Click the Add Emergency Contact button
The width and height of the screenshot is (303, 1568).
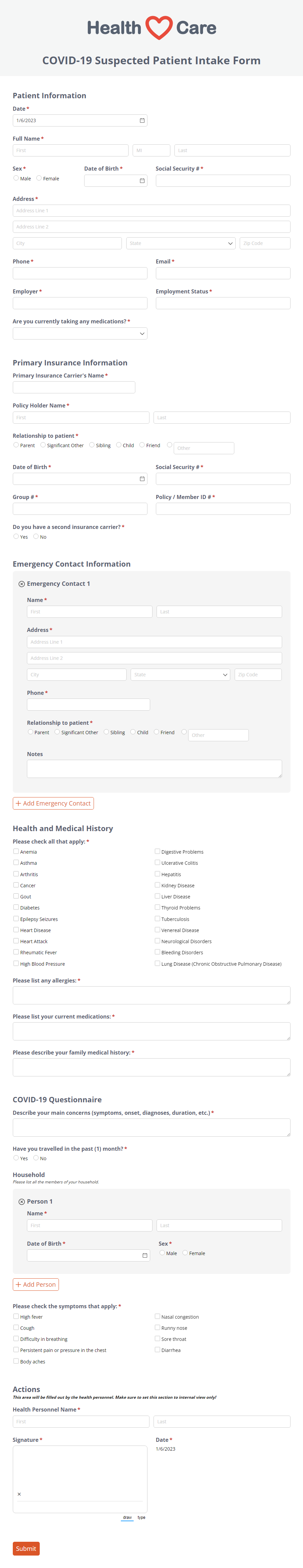[54, 803]
